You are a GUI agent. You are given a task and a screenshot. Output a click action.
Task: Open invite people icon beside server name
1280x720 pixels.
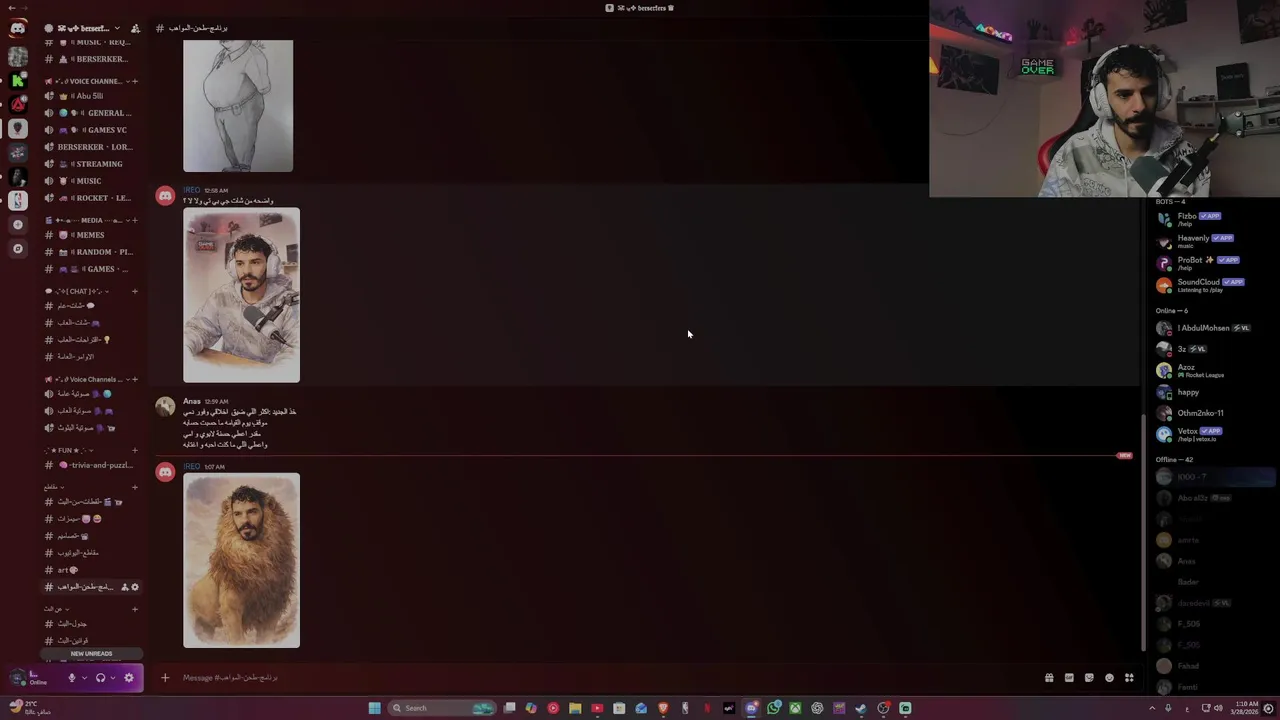point(136,28)
